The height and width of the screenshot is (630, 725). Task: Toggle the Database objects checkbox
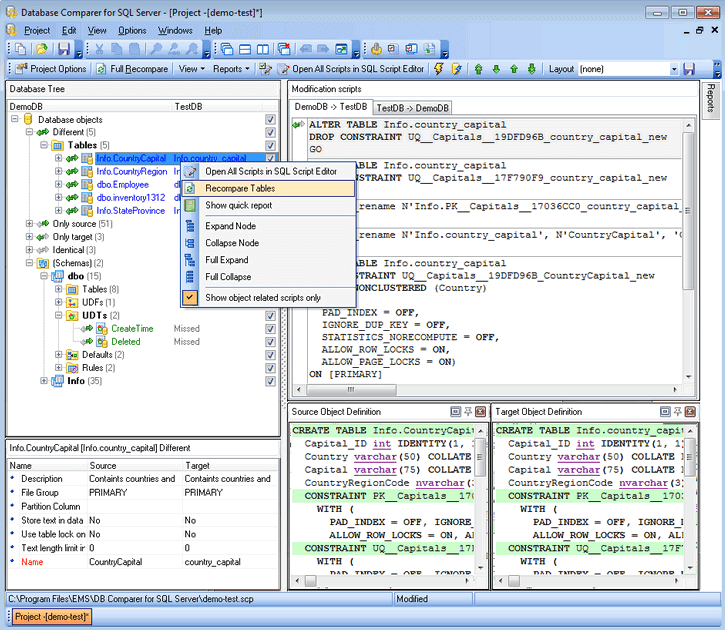tap(270, 119)
